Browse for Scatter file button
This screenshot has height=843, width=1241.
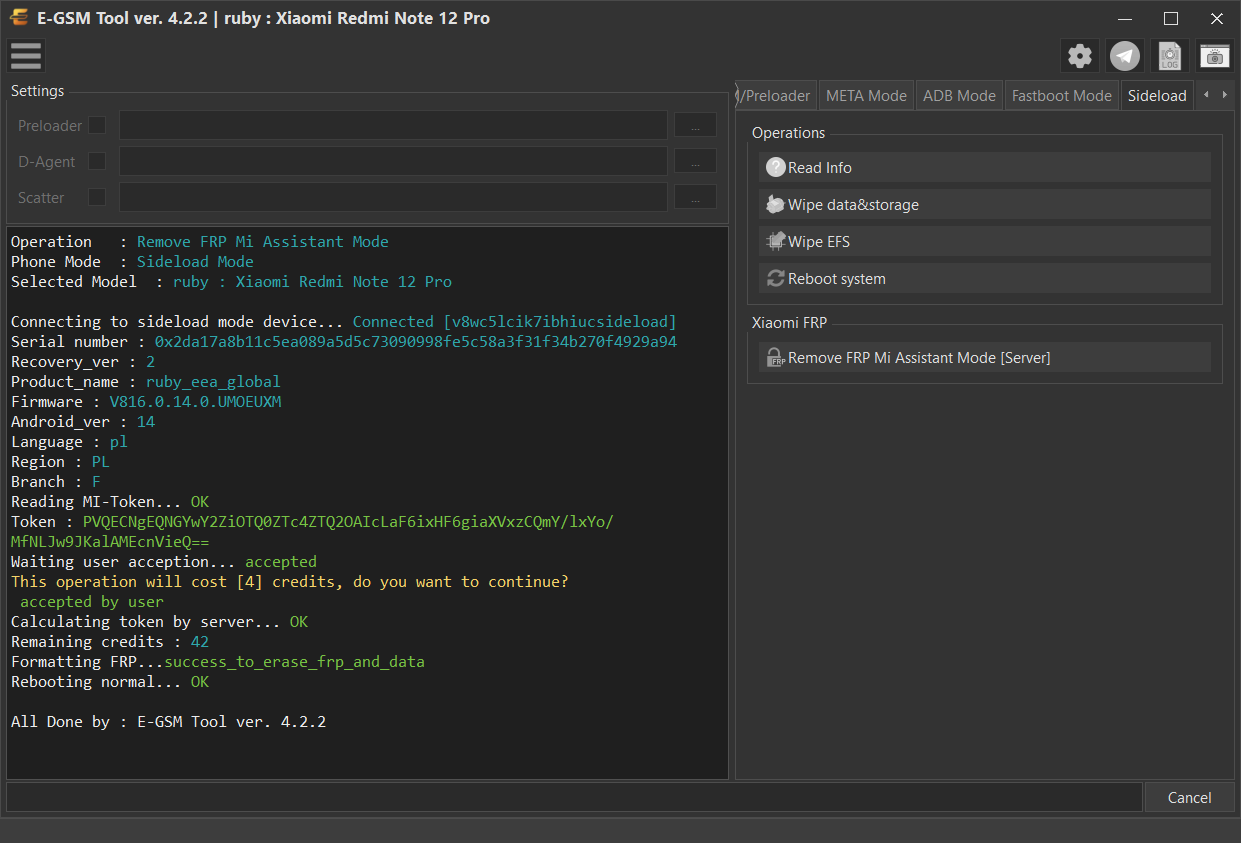(695, 197)
